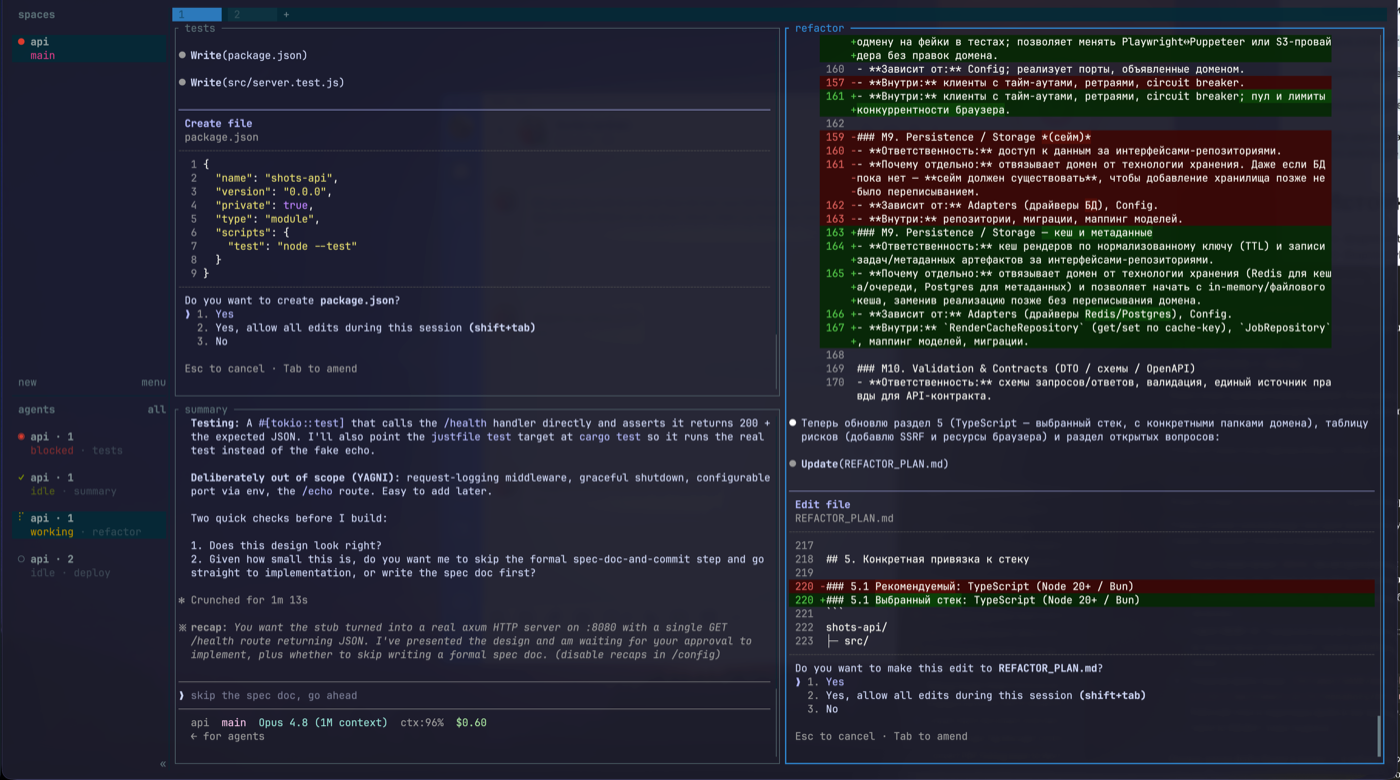Click the removed line '5.1 Рекомендуемый: TypeScript'
This screenshot has width=1400, height=780.
(x=1084, y=587)
